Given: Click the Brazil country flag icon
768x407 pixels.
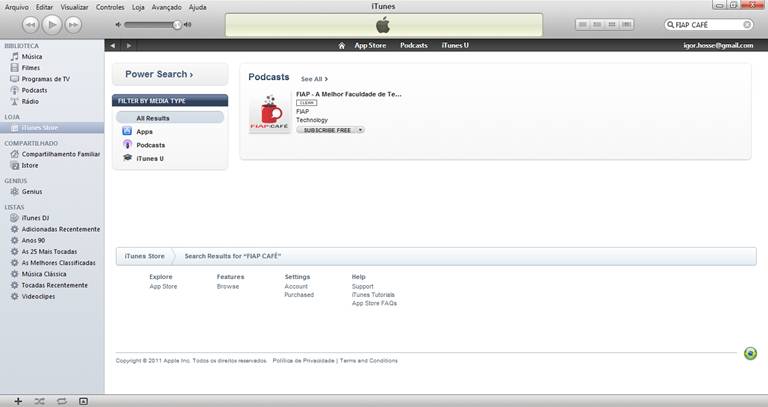Looking at the screenshot, I should (750, 353).
